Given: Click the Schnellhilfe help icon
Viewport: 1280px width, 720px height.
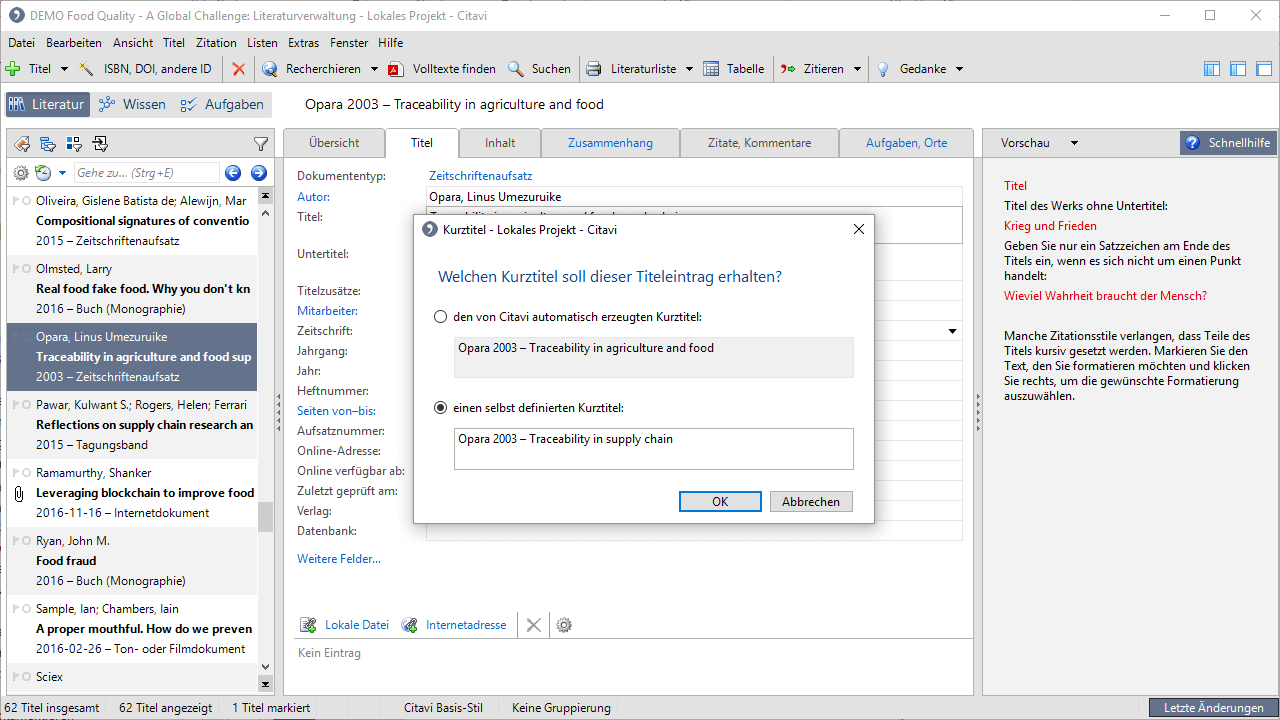Looking at the screenshot, I should coord(1192,143).
